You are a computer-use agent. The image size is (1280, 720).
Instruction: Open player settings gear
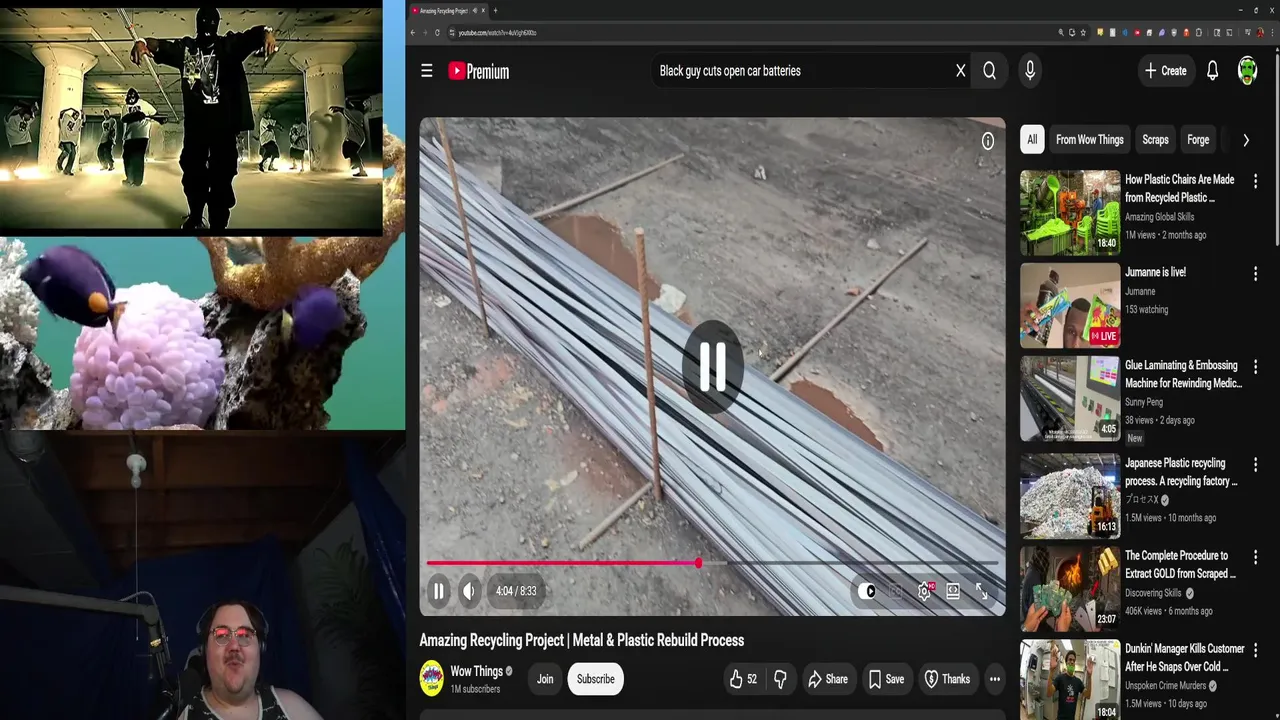[925, 591]
